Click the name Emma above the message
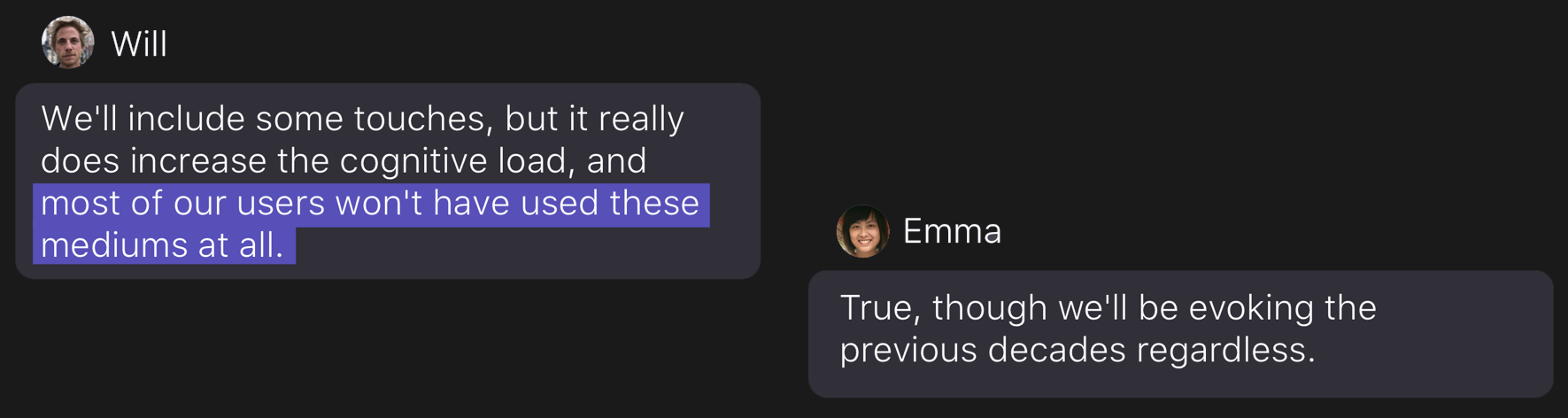The height and width of the screenshot is (418, 1568). (x=952, y=232)
